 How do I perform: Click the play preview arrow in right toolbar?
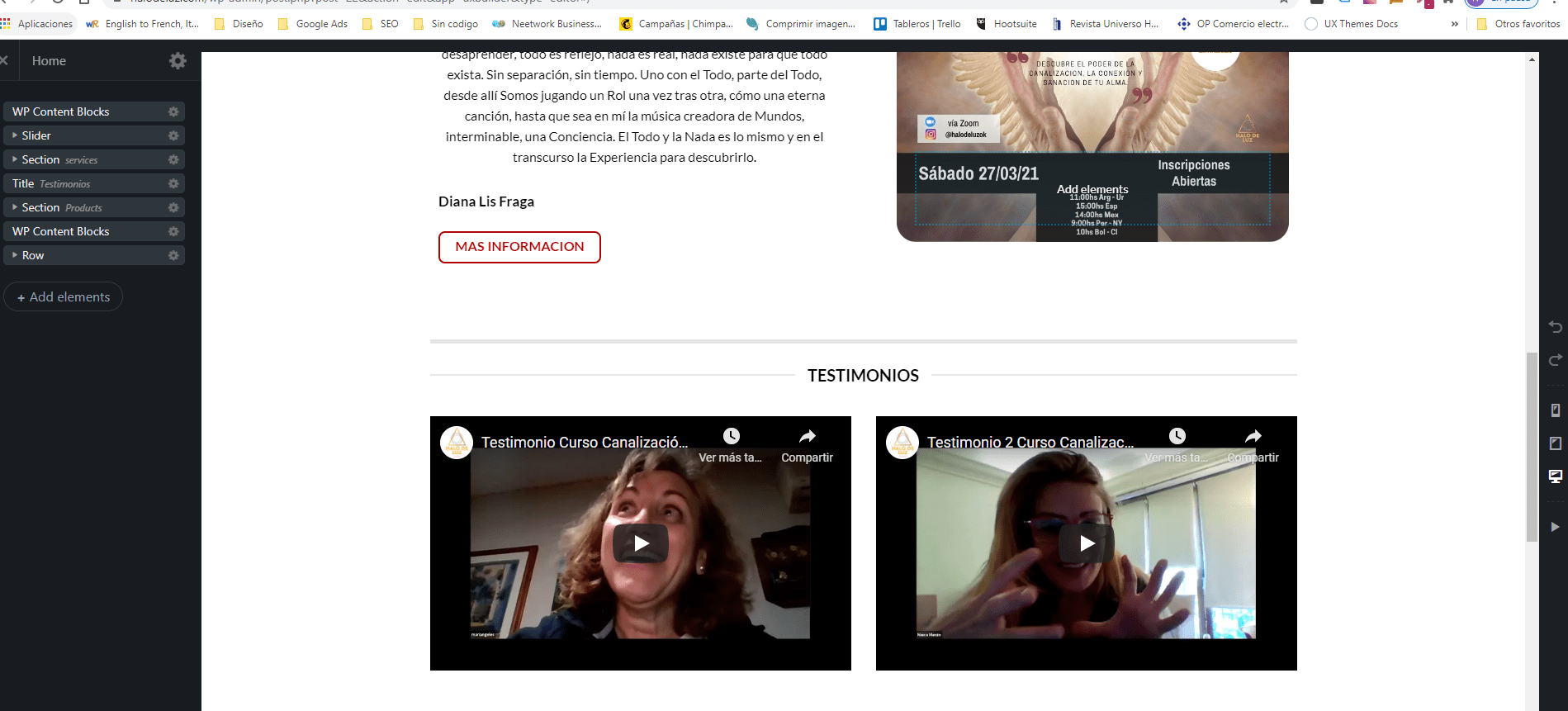point(1556,527)
